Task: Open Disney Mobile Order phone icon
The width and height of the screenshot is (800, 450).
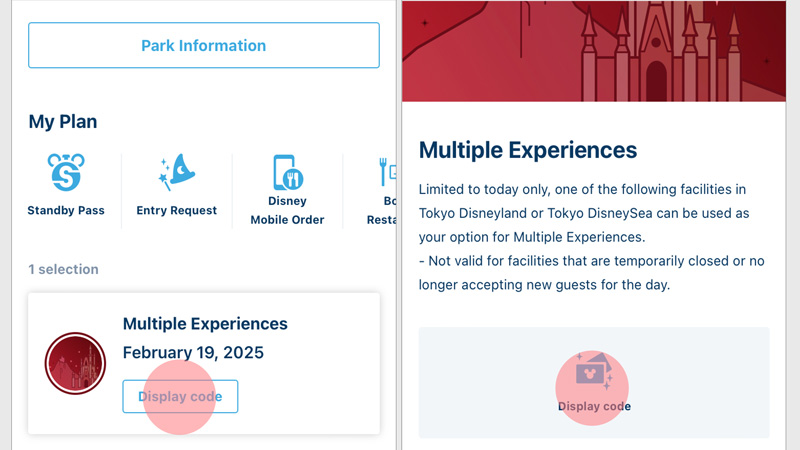Action: [x=288, y=172]
